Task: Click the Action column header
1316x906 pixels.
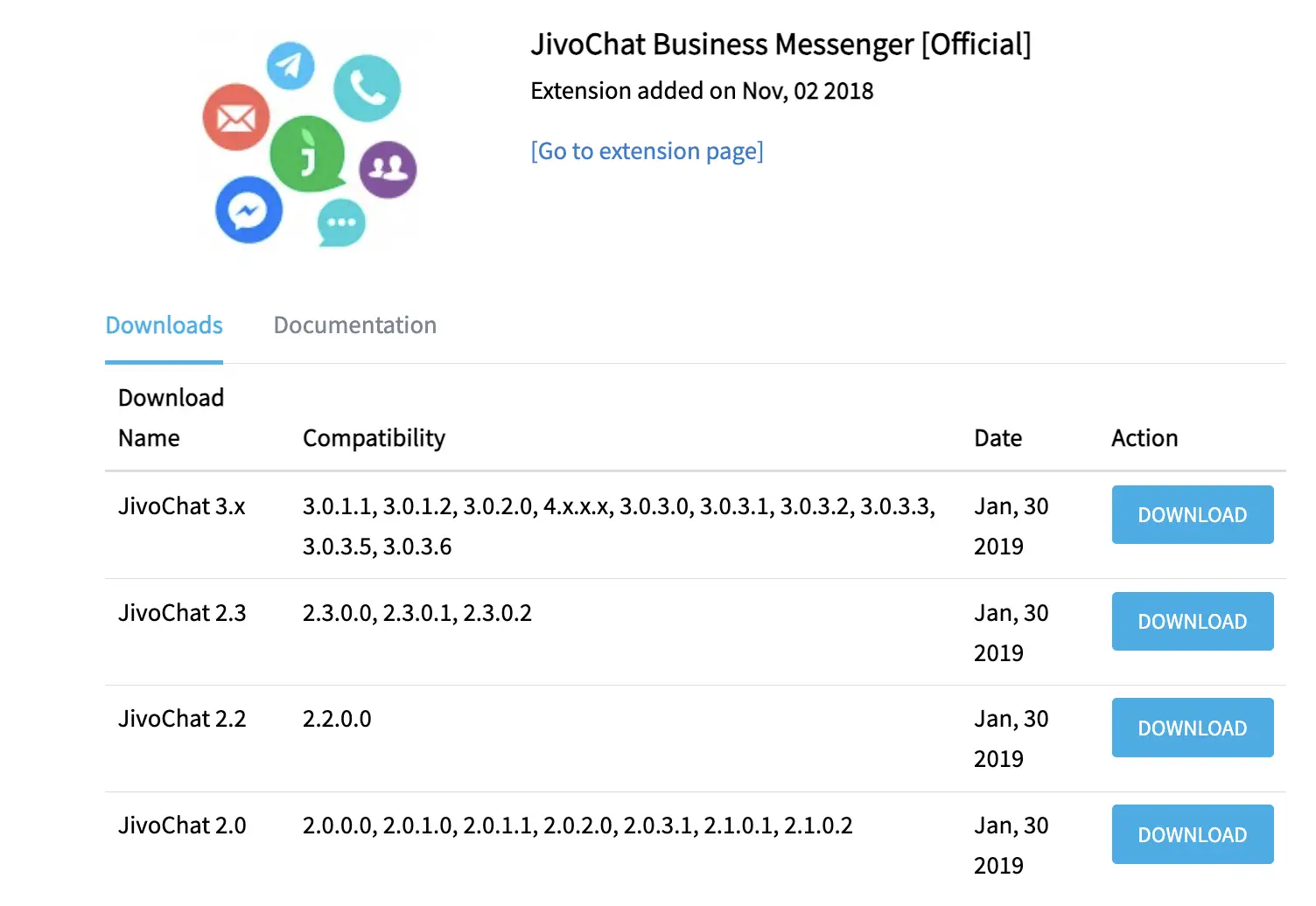Action: click(1144, 438)
